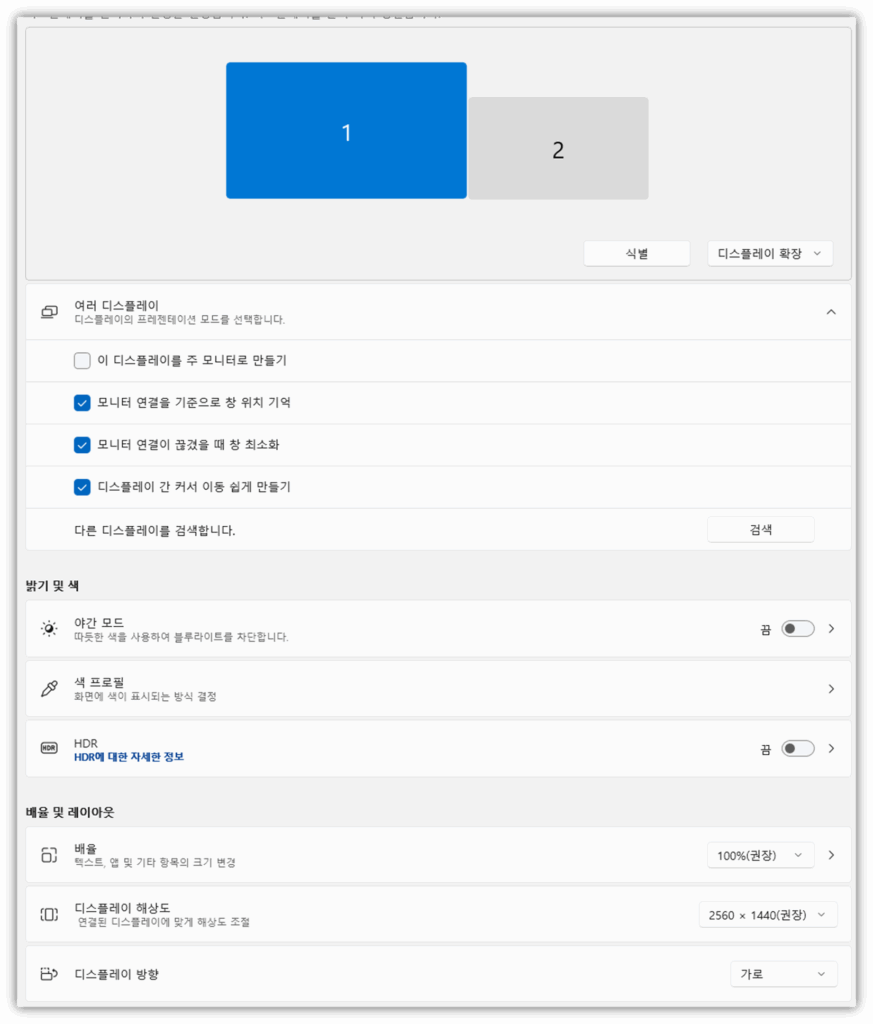The width and height of the screenshot is (873, 1024).
Task: Click the display resolution icon
Action: [48, 914]
